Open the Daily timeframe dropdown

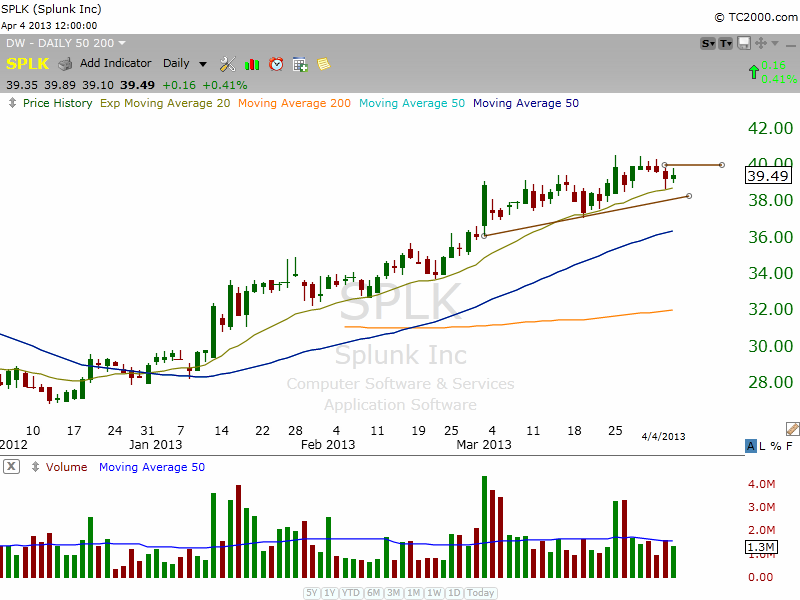(185, 63)
